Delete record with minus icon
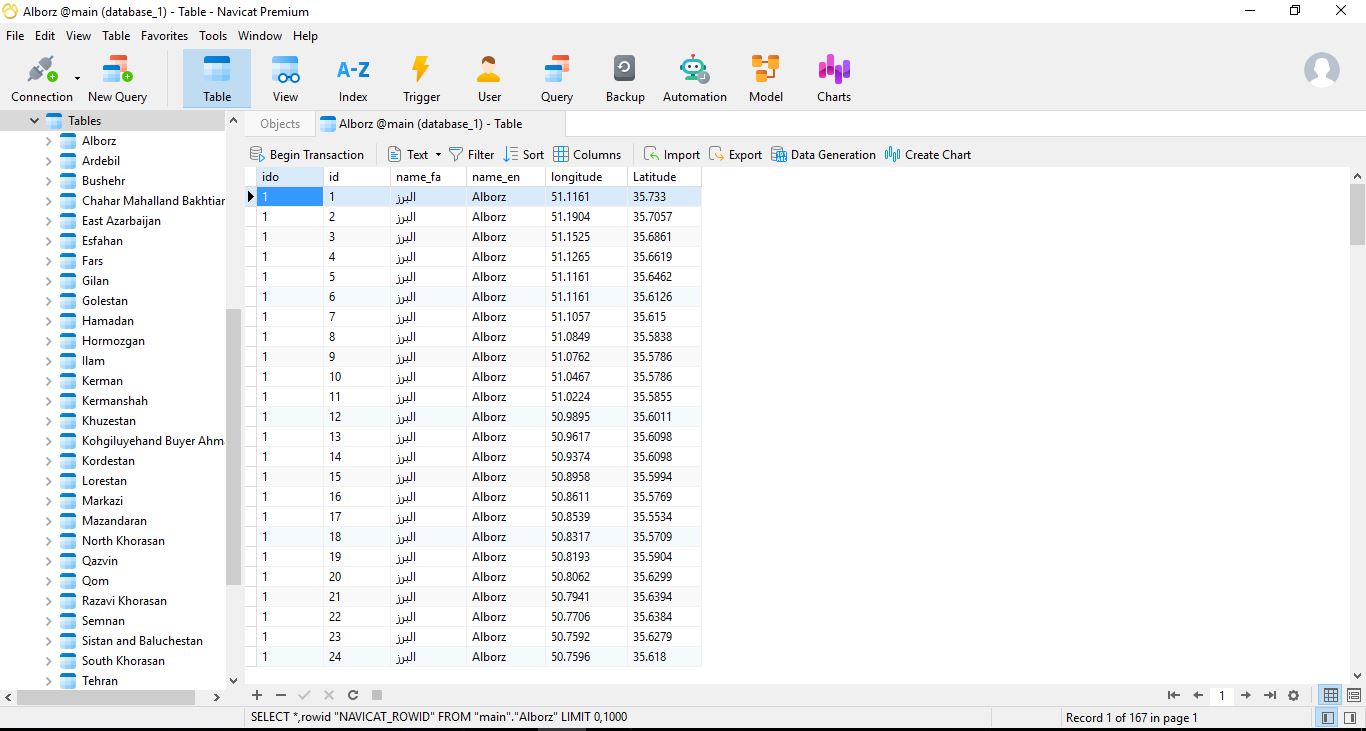The width and height of the screenshot is (1366, 731). [281, 695]
